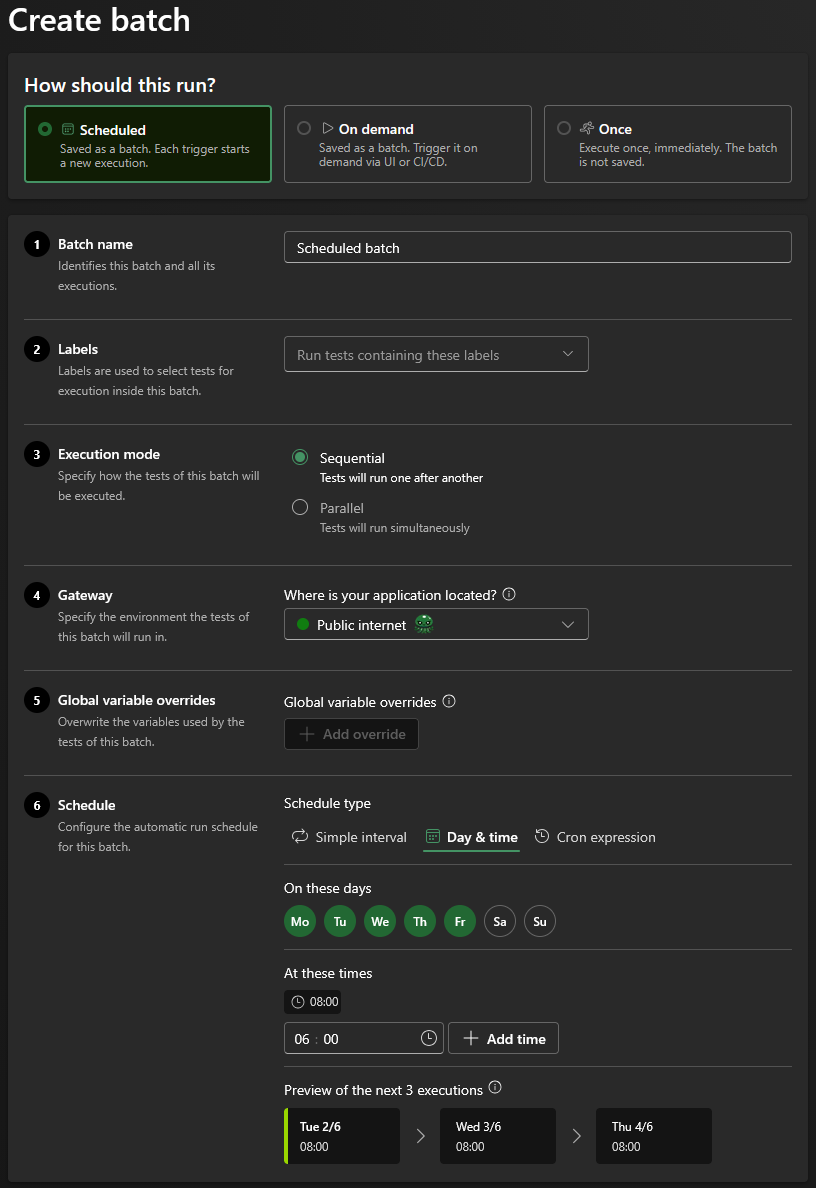Click the Scheduled calendar icon

(x=67, y=130)
